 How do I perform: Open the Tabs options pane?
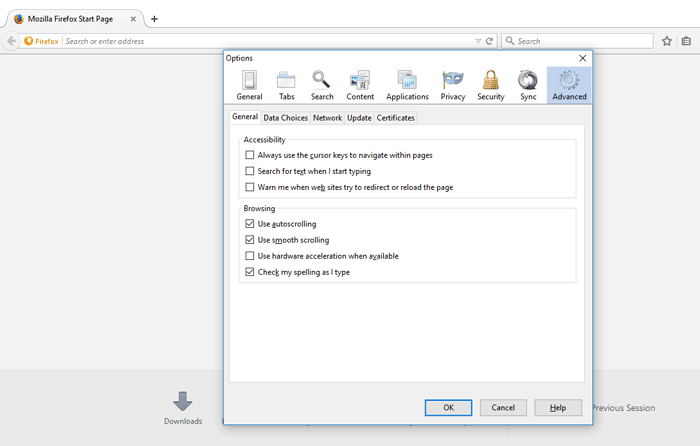(x=286, y=85)
